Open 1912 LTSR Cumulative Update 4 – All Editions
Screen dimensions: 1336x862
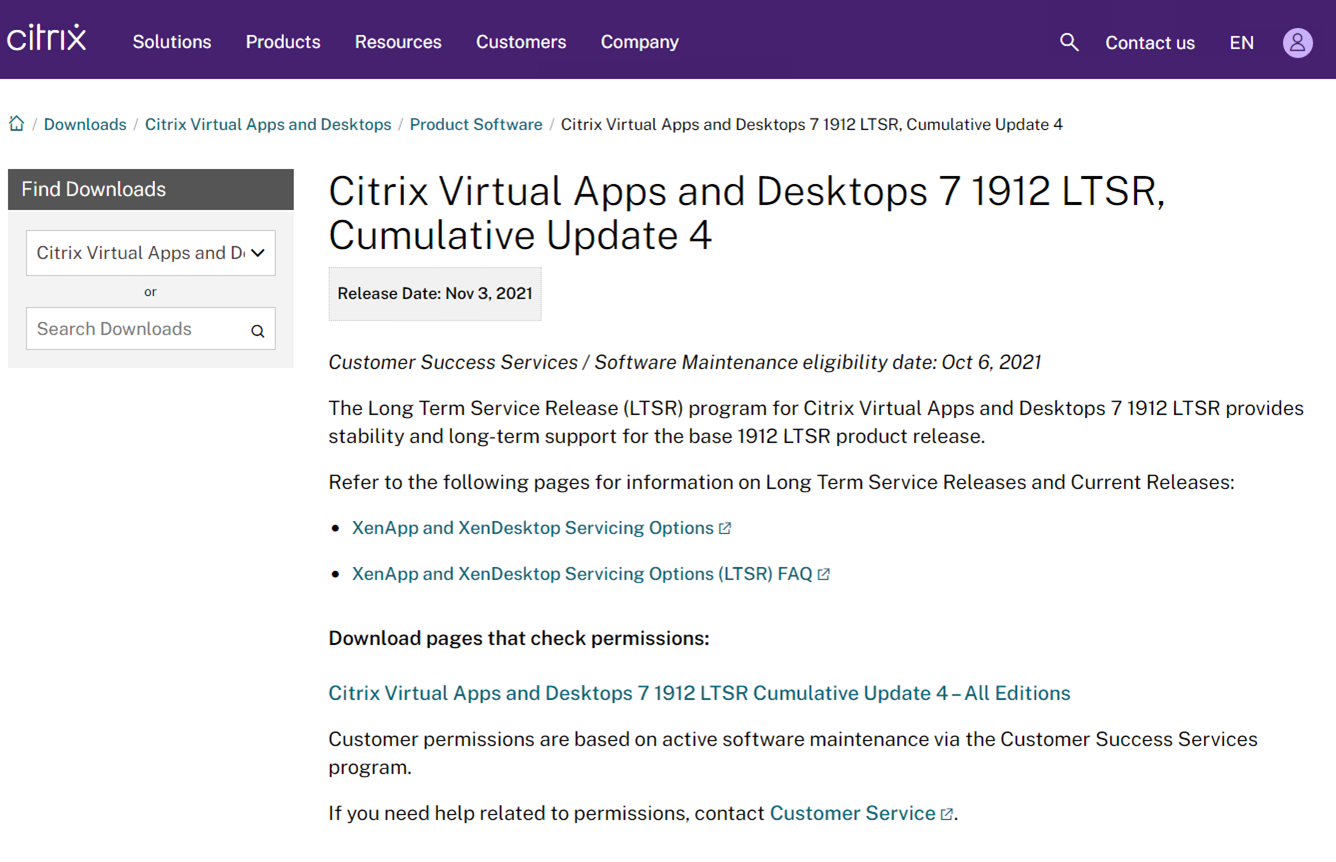699,693
